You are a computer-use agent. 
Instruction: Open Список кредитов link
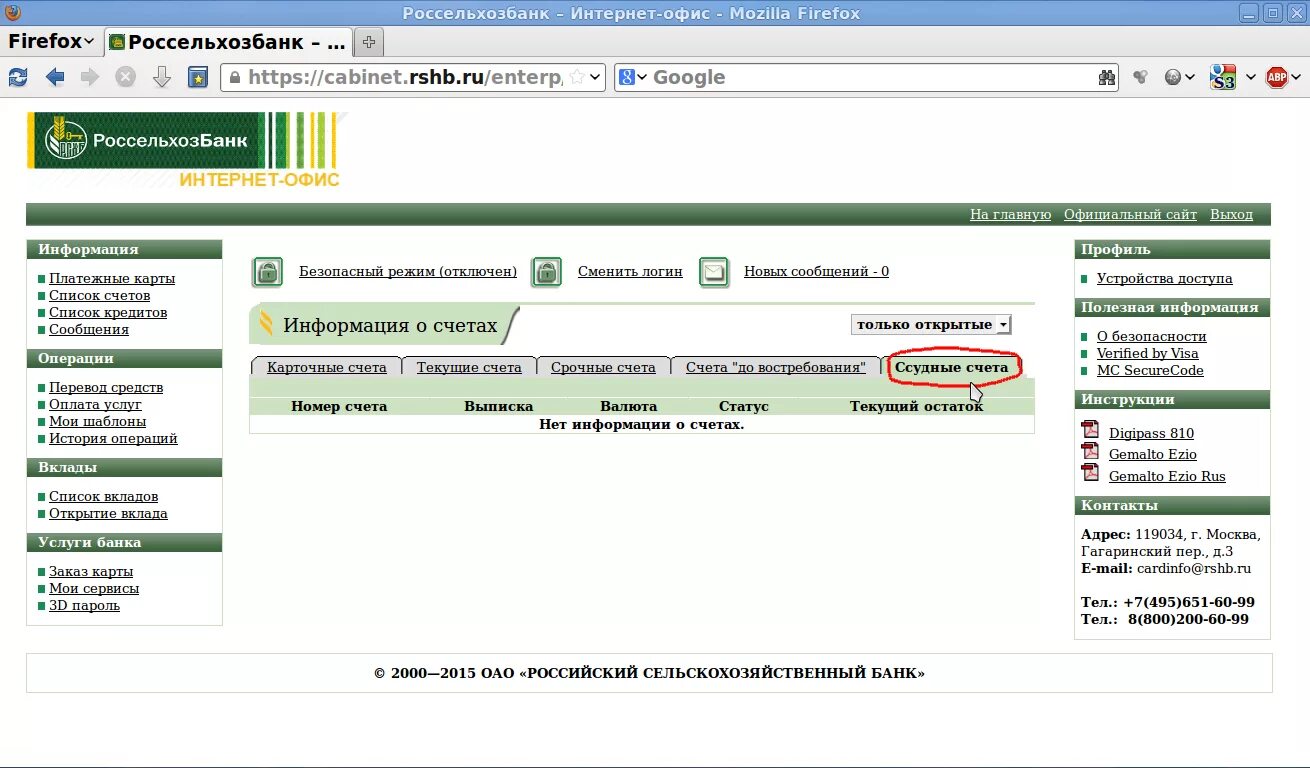pyautogui.click(x=108, y=312)
